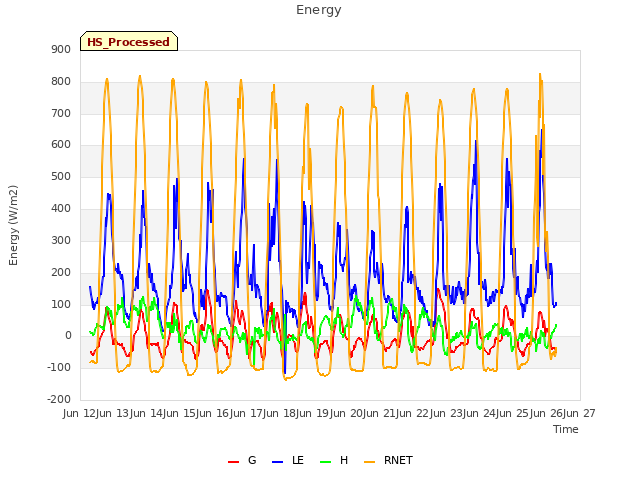Click the blue LE legend swatch

click(x=278, y=462)
